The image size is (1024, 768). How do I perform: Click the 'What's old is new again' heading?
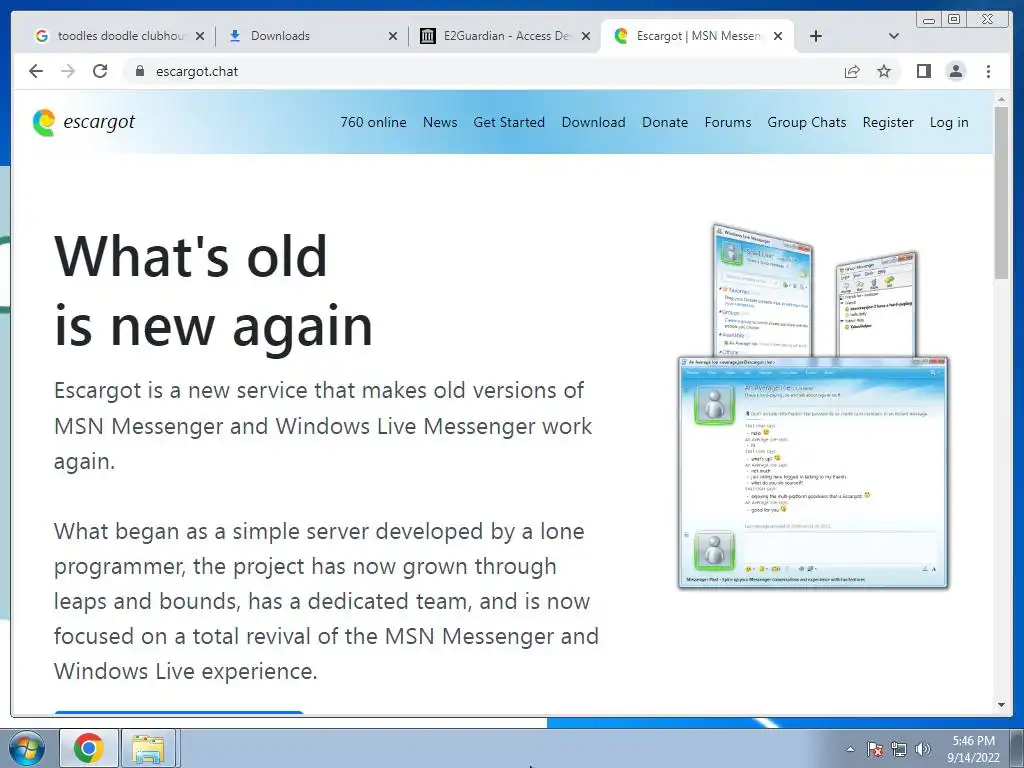[213, 291]
